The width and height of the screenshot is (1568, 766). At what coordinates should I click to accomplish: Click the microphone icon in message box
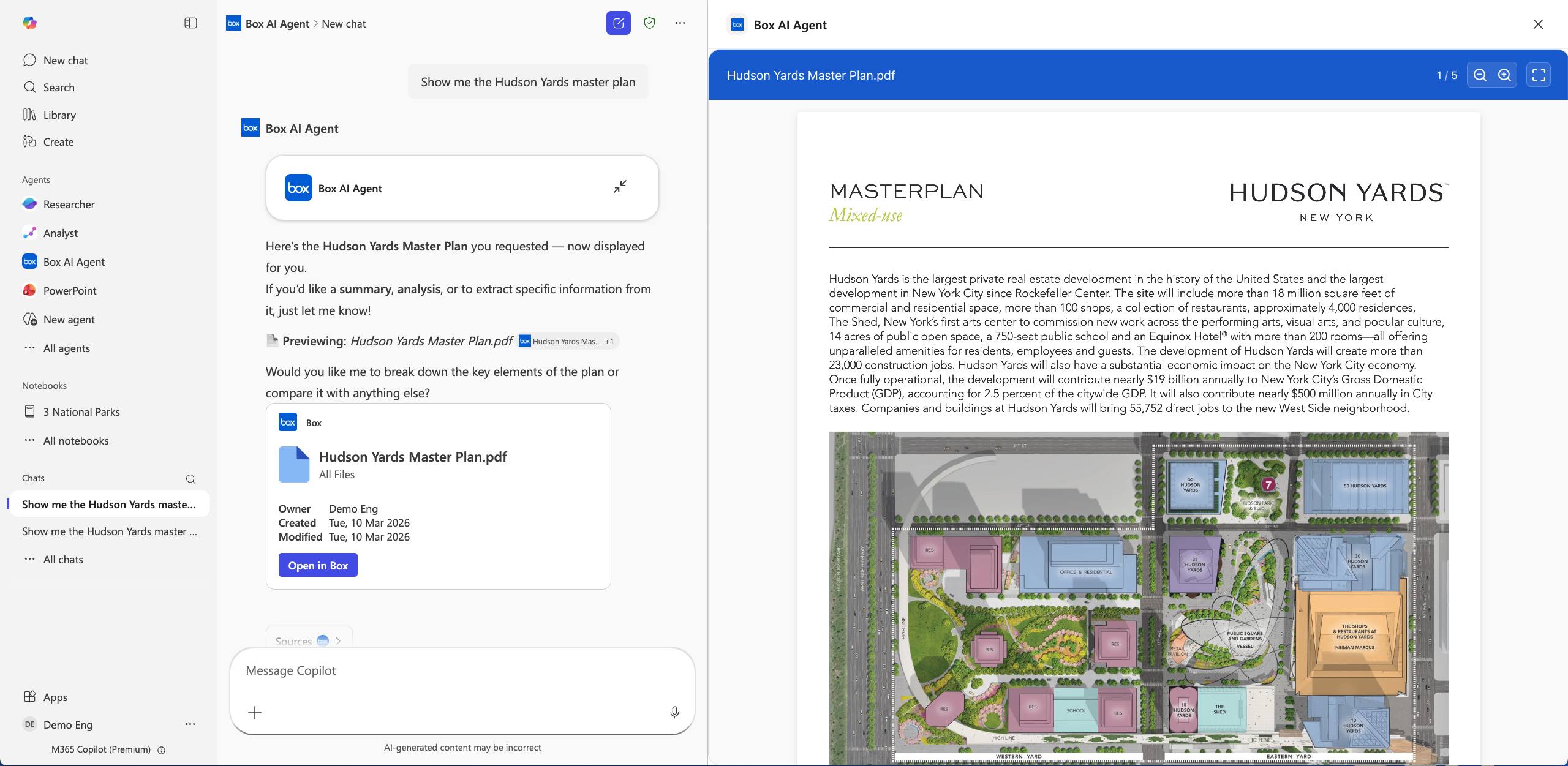click(674, 712)
